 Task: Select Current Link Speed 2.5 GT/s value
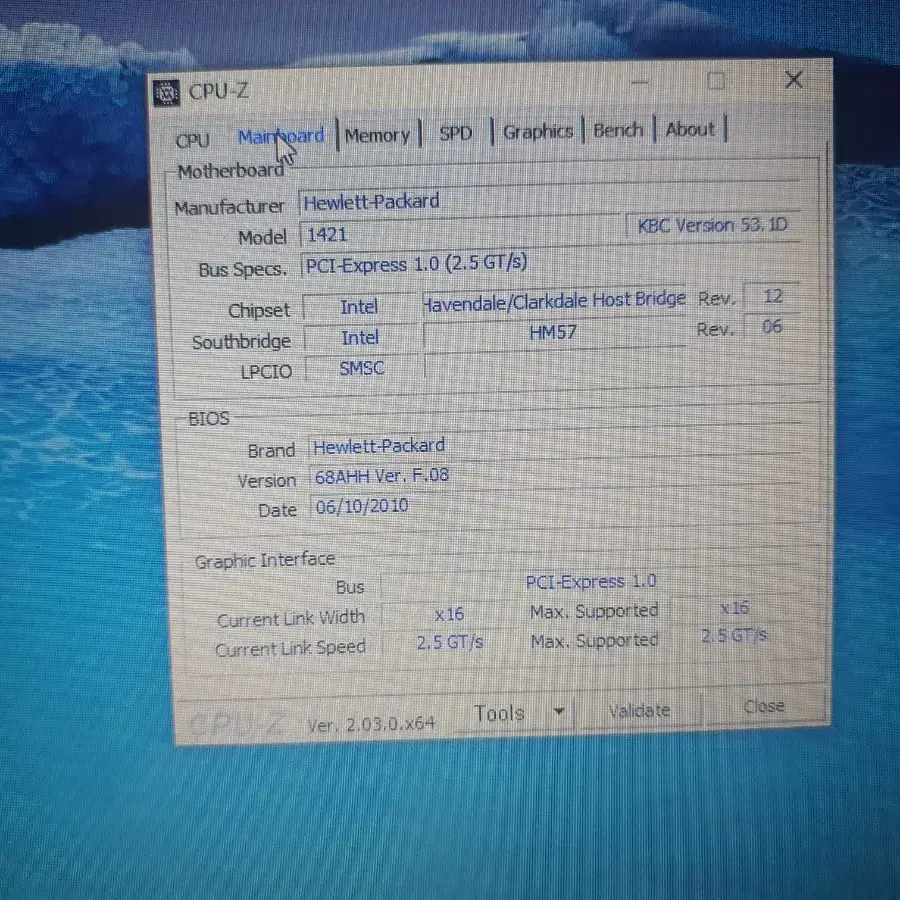pos(449,642)
